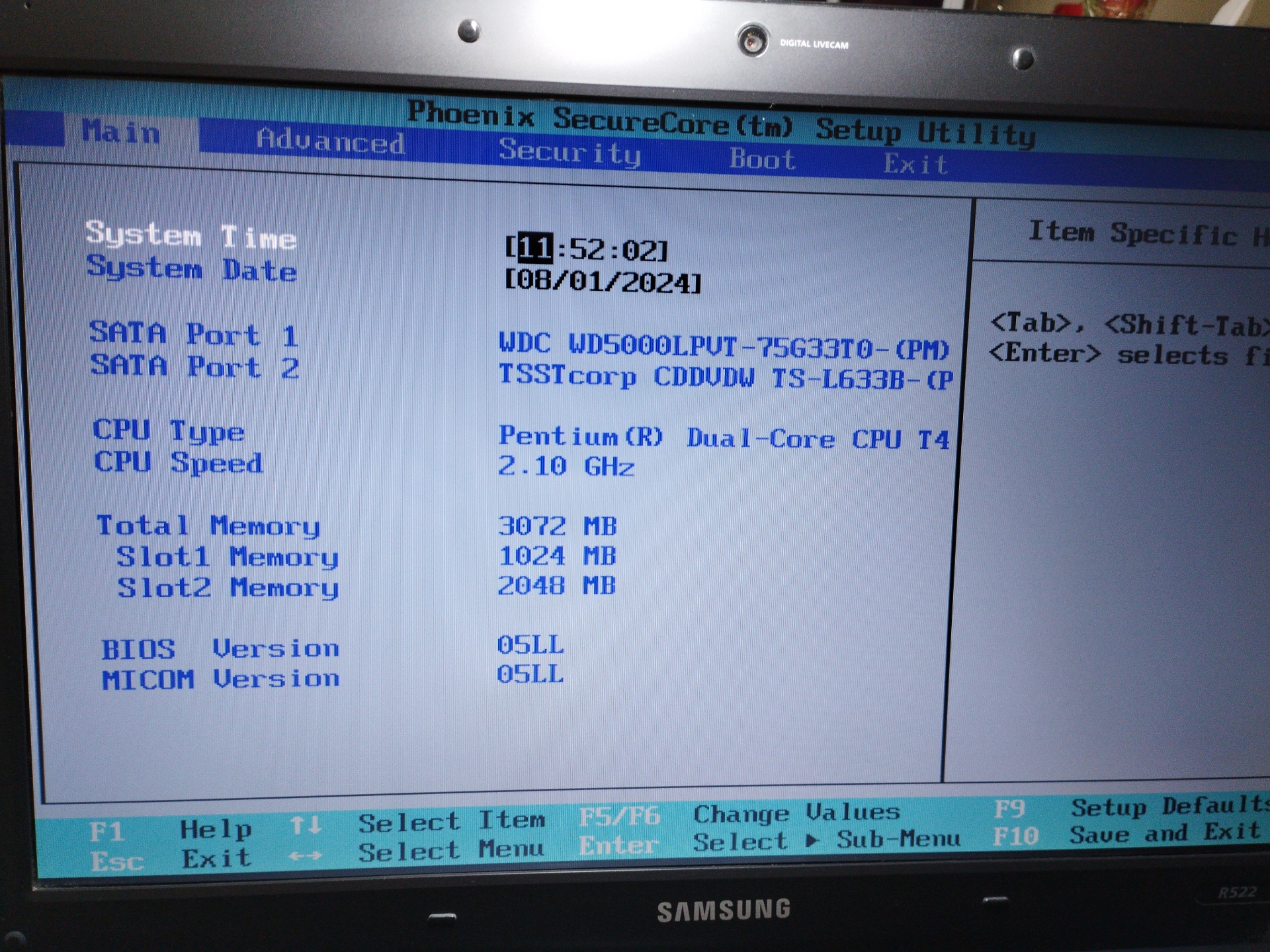
Task: Click the System Date value 08/01/2024
Action: [x=603, y=282]
